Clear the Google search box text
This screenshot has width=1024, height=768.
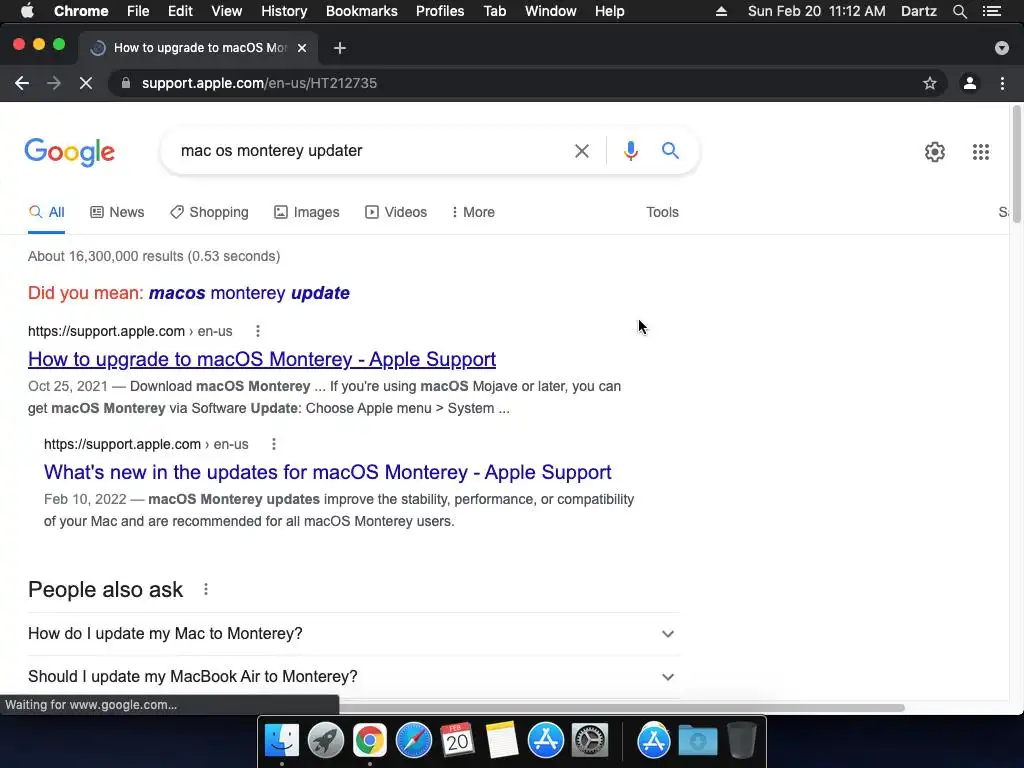tap(581, 151)
